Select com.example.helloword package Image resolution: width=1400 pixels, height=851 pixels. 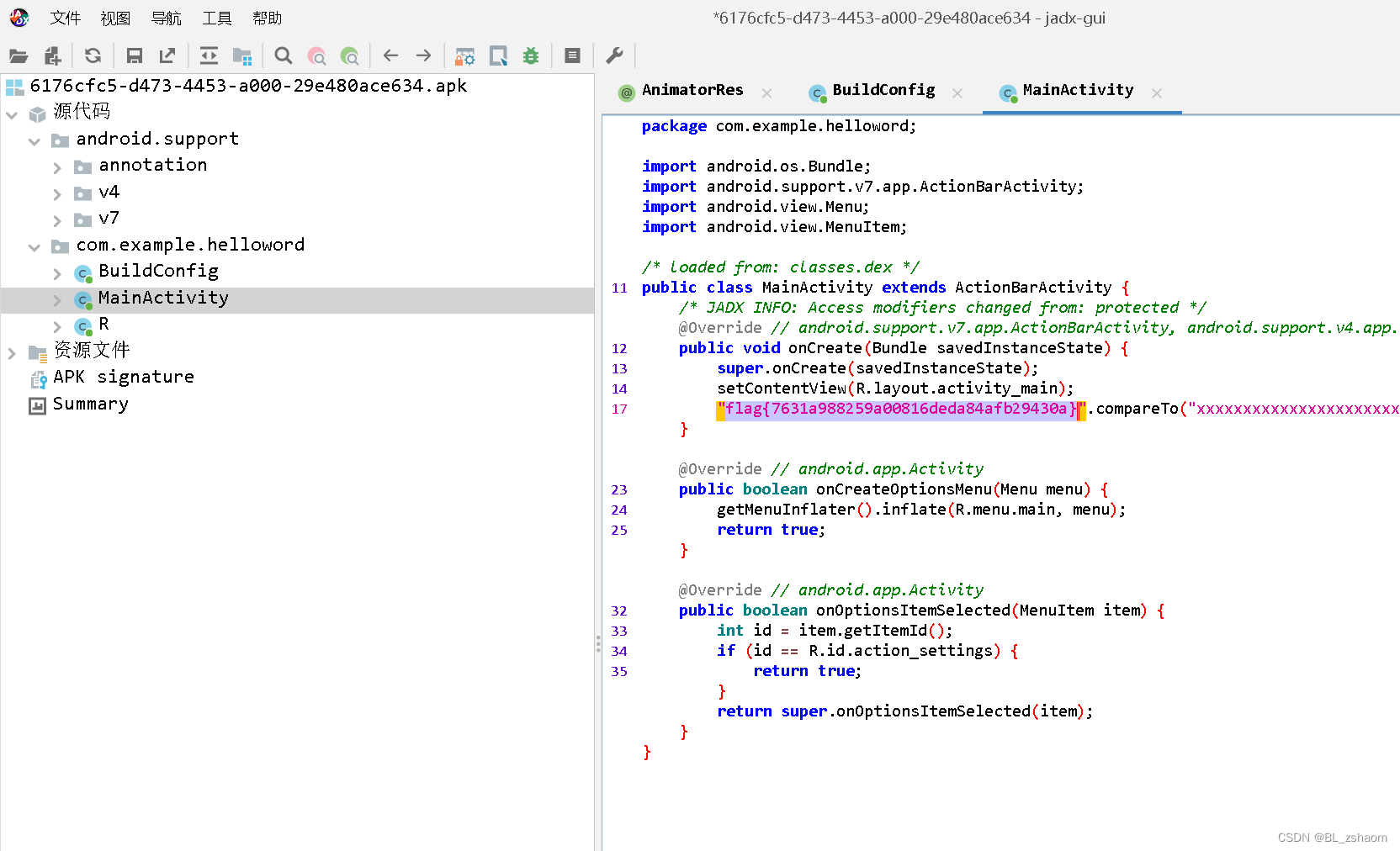tap(190, 245)
